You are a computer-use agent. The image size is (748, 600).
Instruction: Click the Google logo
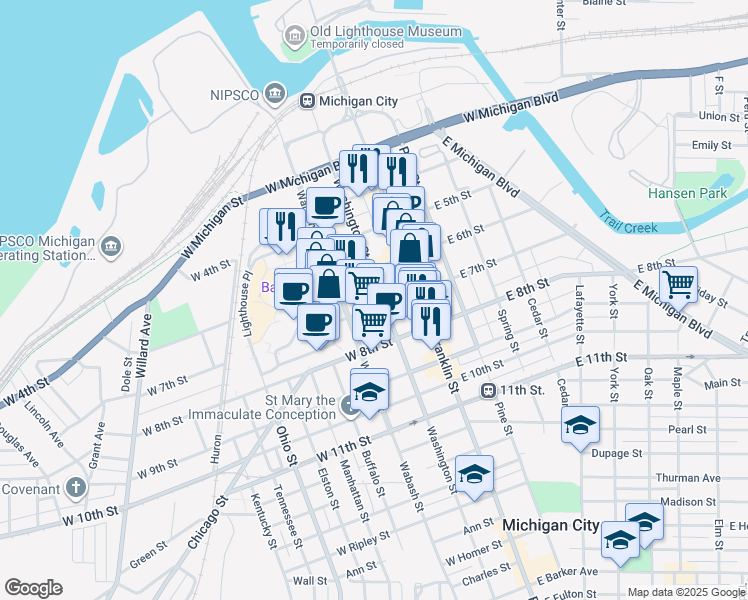33,588
